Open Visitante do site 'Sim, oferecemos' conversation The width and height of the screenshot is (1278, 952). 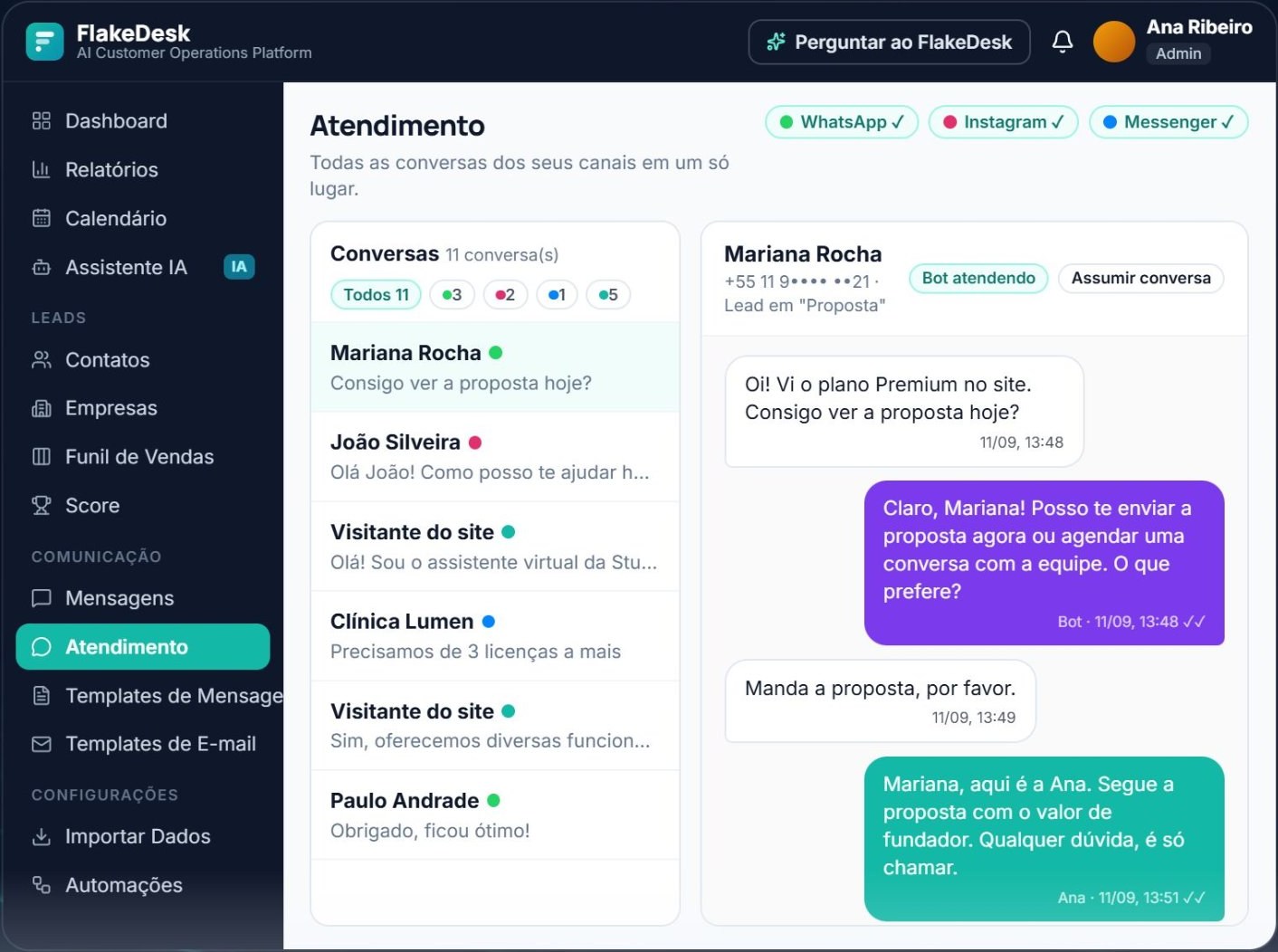point(495,726)
